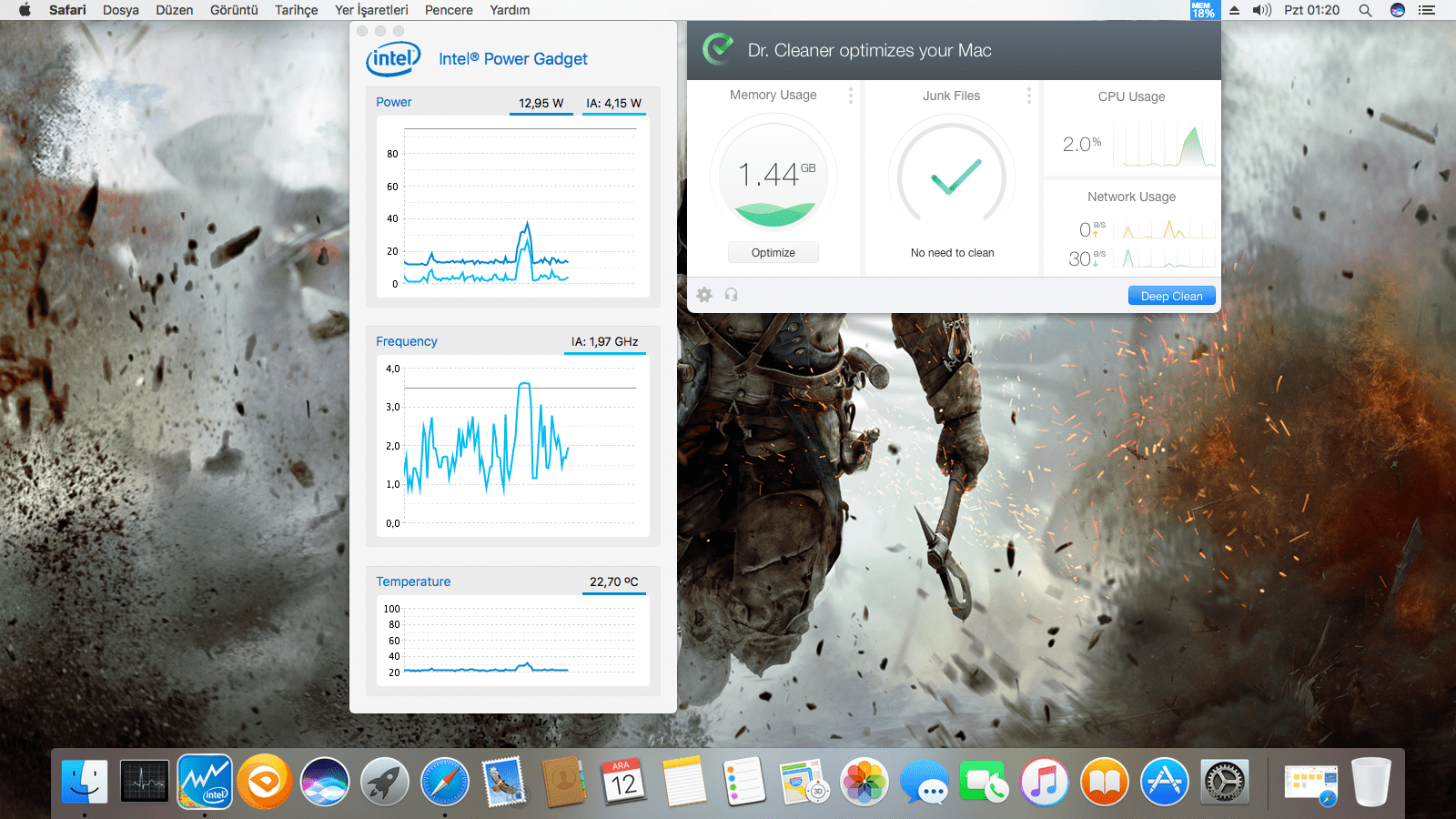Open the Tarihçe menu
The height and width of the screenshot is (819, 1456).
pyautogui.click(x=297, y=10)
